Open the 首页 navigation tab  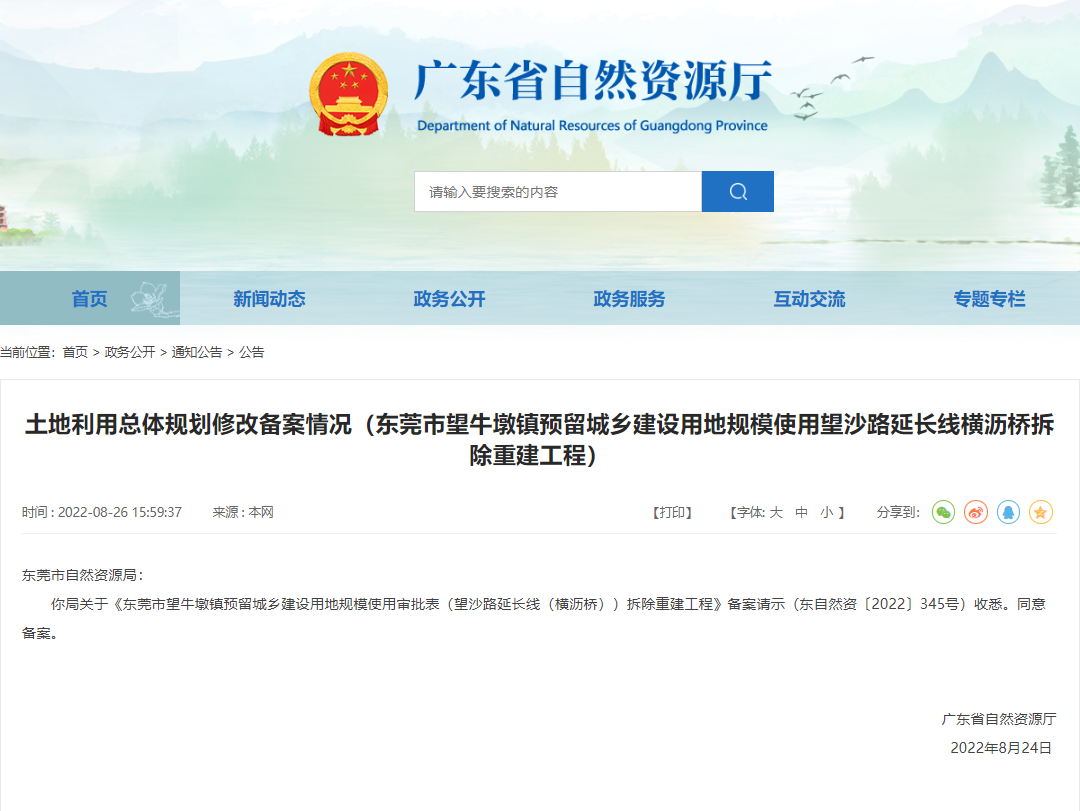[x=90, y=299]
